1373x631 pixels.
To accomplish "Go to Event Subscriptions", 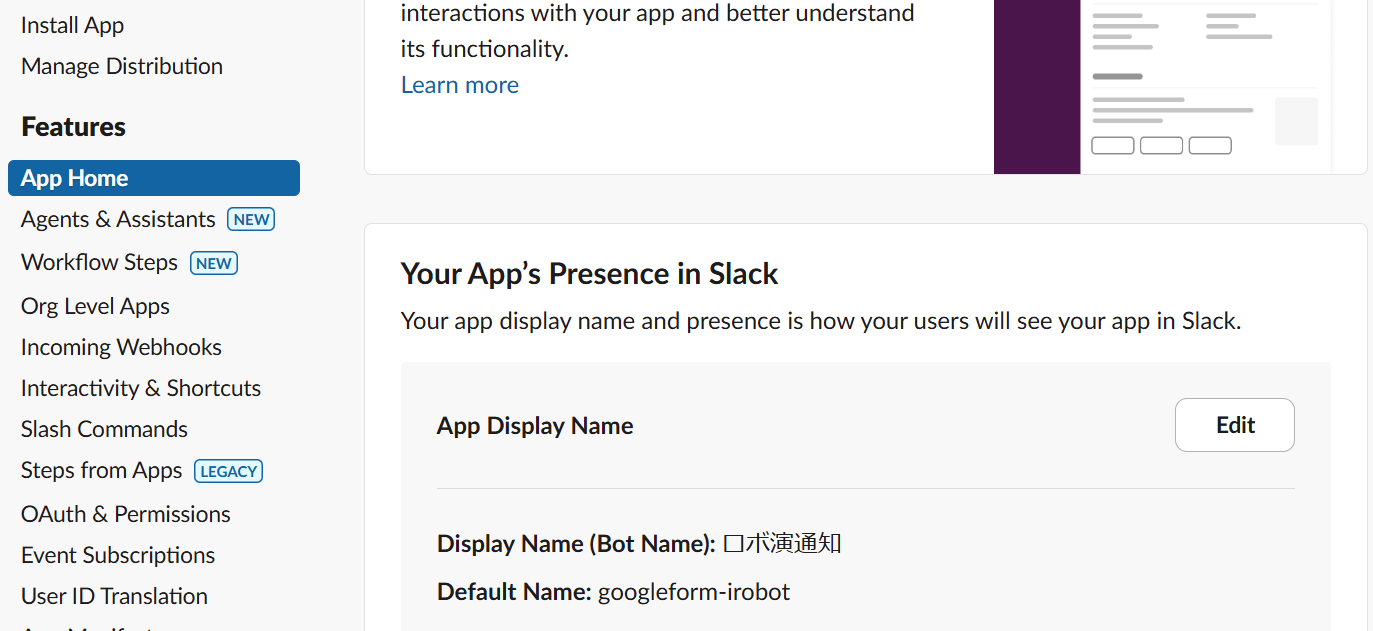I will click(x=118, y=555).
